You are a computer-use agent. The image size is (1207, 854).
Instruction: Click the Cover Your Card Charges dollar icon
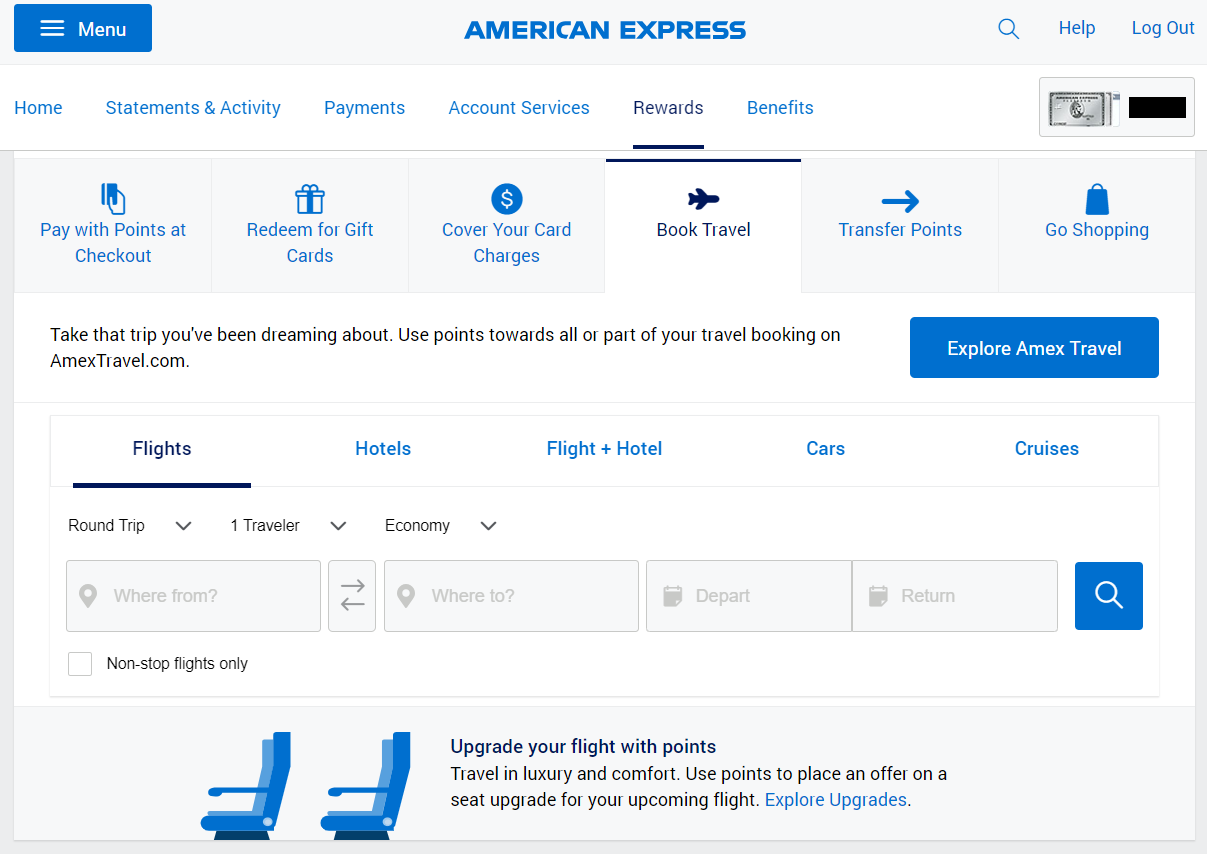pyautogui.click(x=507, y=199)
